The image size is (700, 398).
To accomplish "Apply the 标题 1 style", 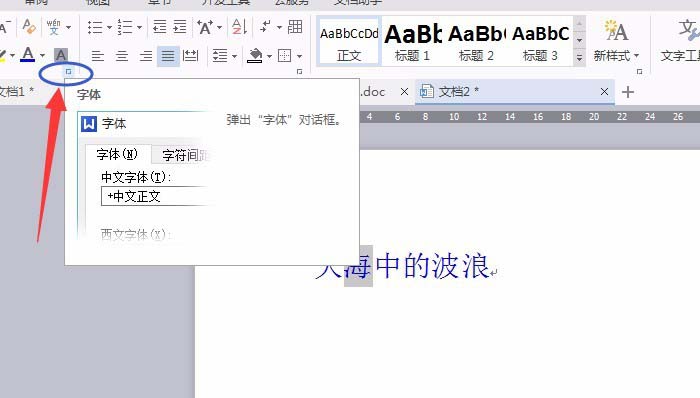I will click(x=412, y=42).
